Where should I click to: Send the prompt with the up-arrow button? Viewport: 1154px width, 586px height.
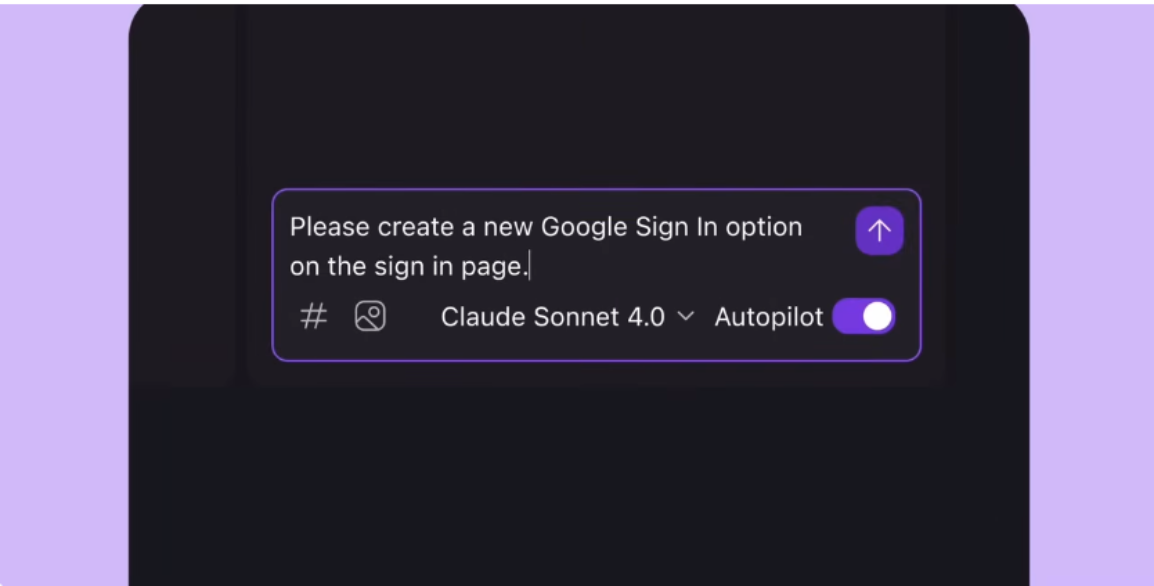(879, 230)
